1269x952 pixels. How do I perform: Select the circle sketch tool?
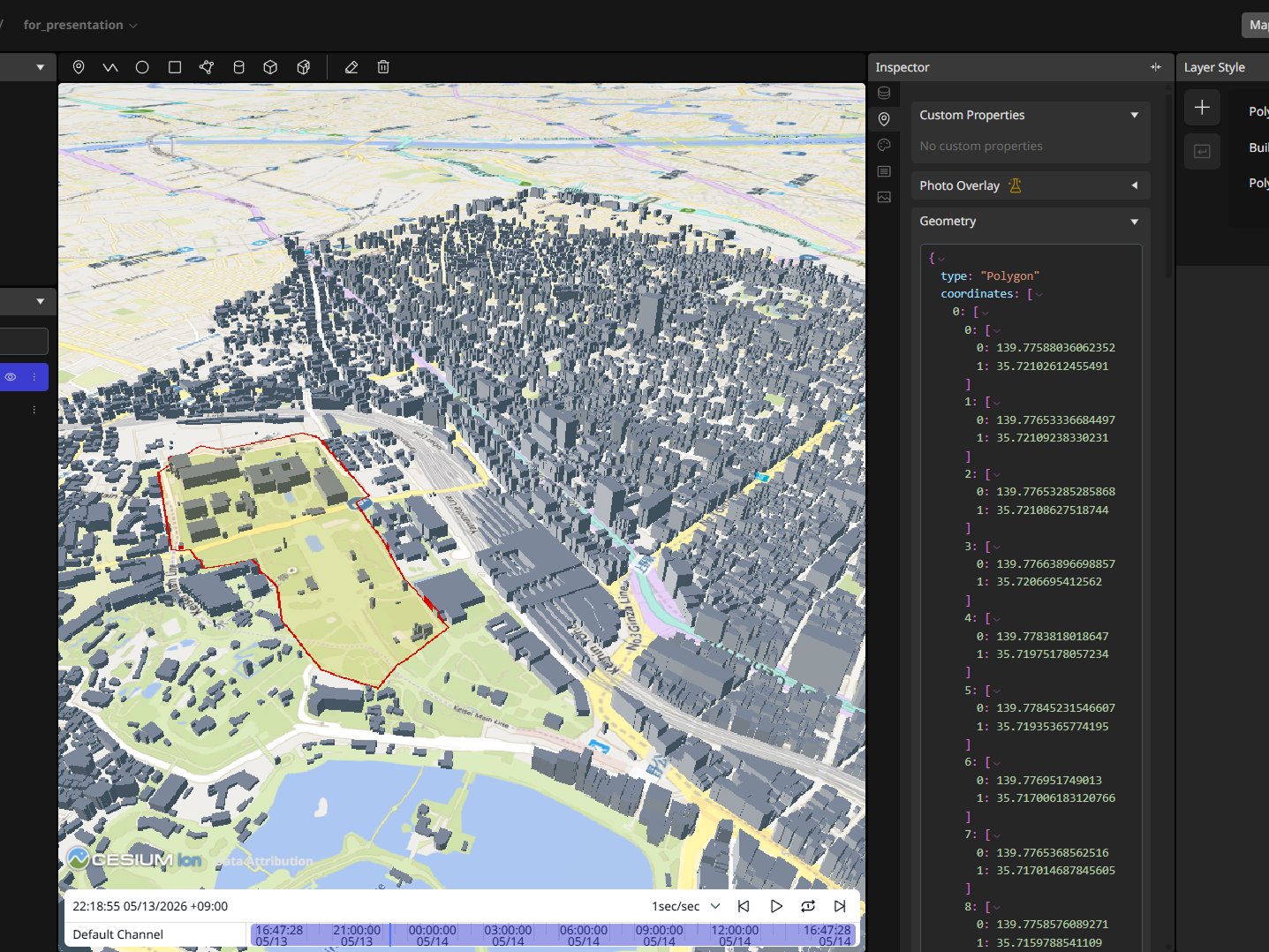[x=142, y=67]
